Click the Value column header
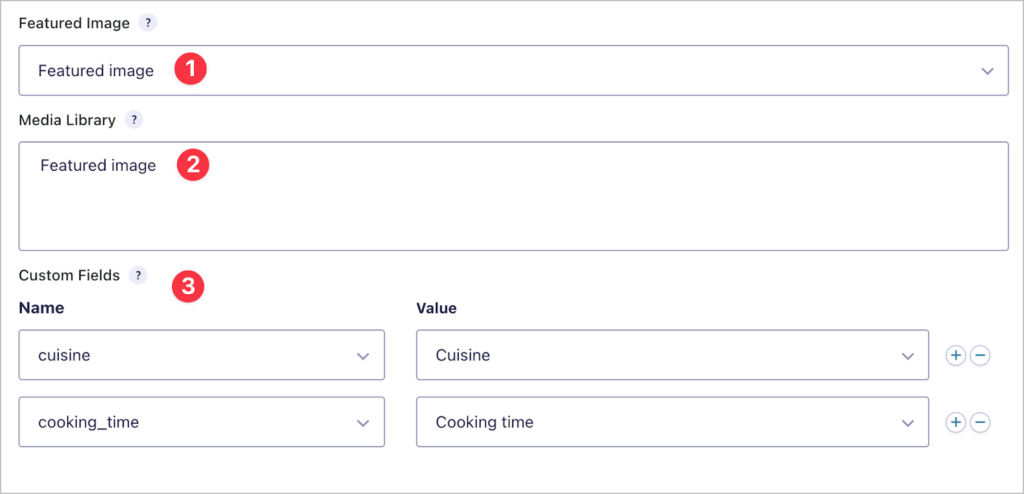 tap(436, 308)
